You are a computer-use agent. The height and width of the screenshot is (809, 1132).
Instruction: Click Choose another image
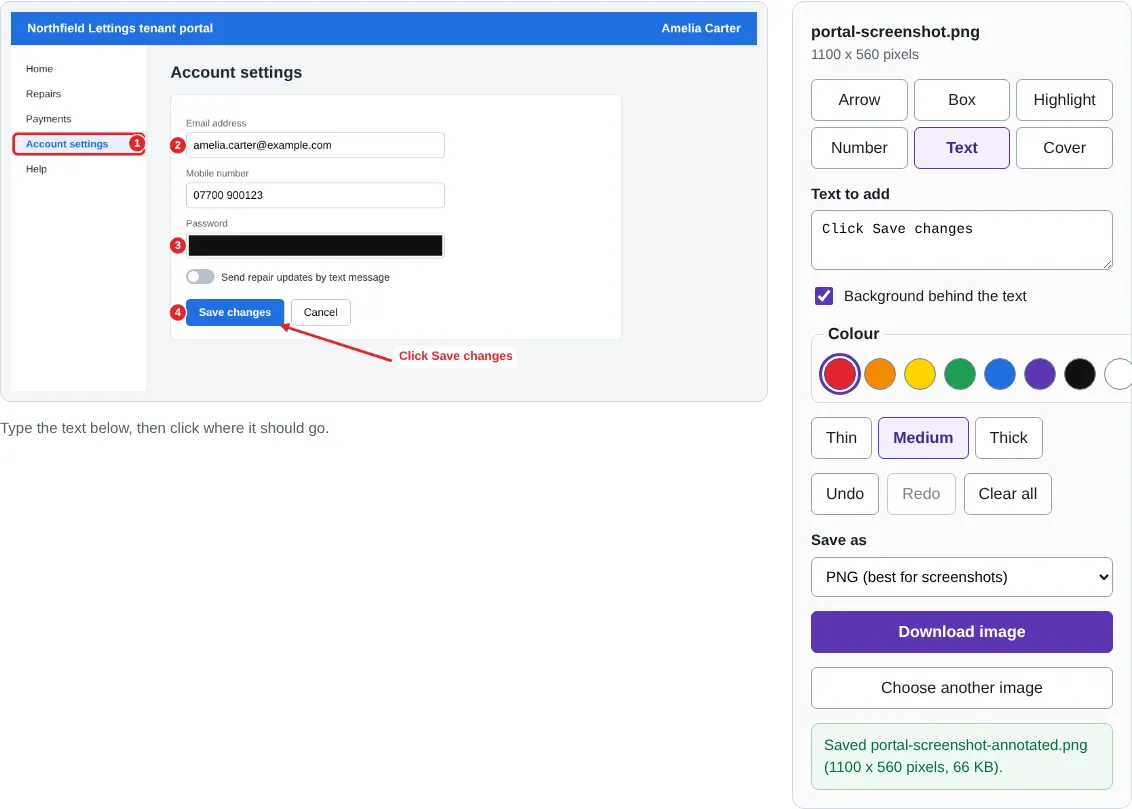pos(961,688)
